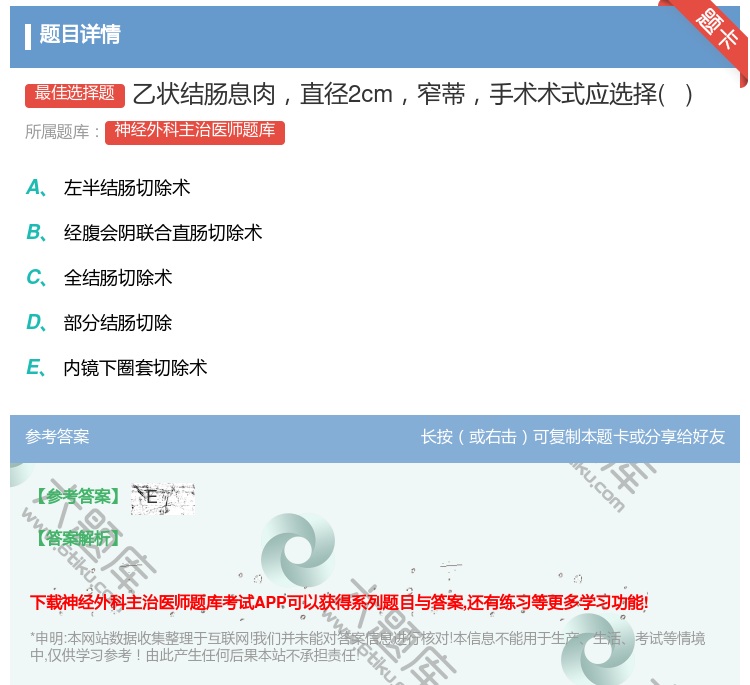750x685 pixels.
Task: Choose option B 经腹会阴联合直肠切除术
Action: (x=163, y=233)
